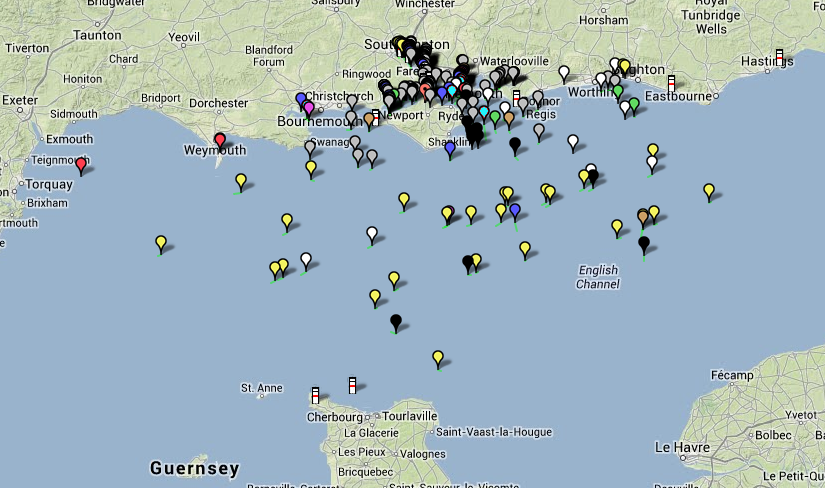Select the gray marker below Bognor Regis
The image size is (825, 488).
[x=539, y=132]
